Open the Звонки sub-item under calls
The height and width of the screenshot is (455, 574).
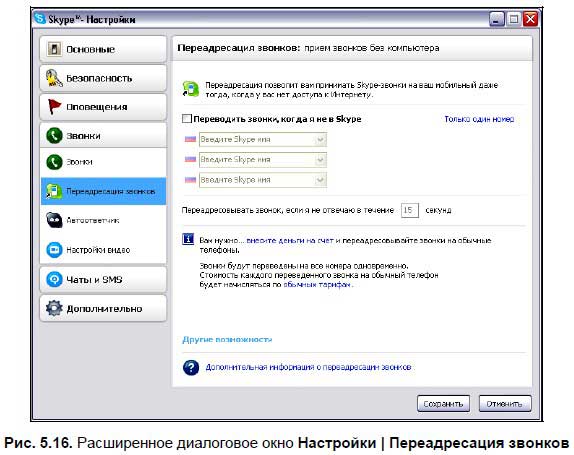[x=103, y=162]
